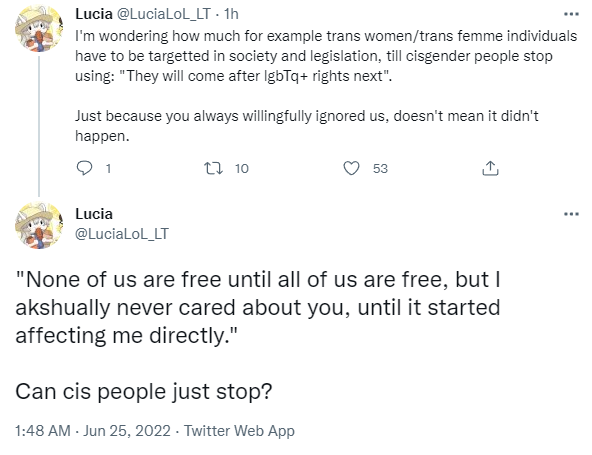Screen dimensions: 592x455
Task: Click the Lucia display name in first tweet
Action: (94, 14)
